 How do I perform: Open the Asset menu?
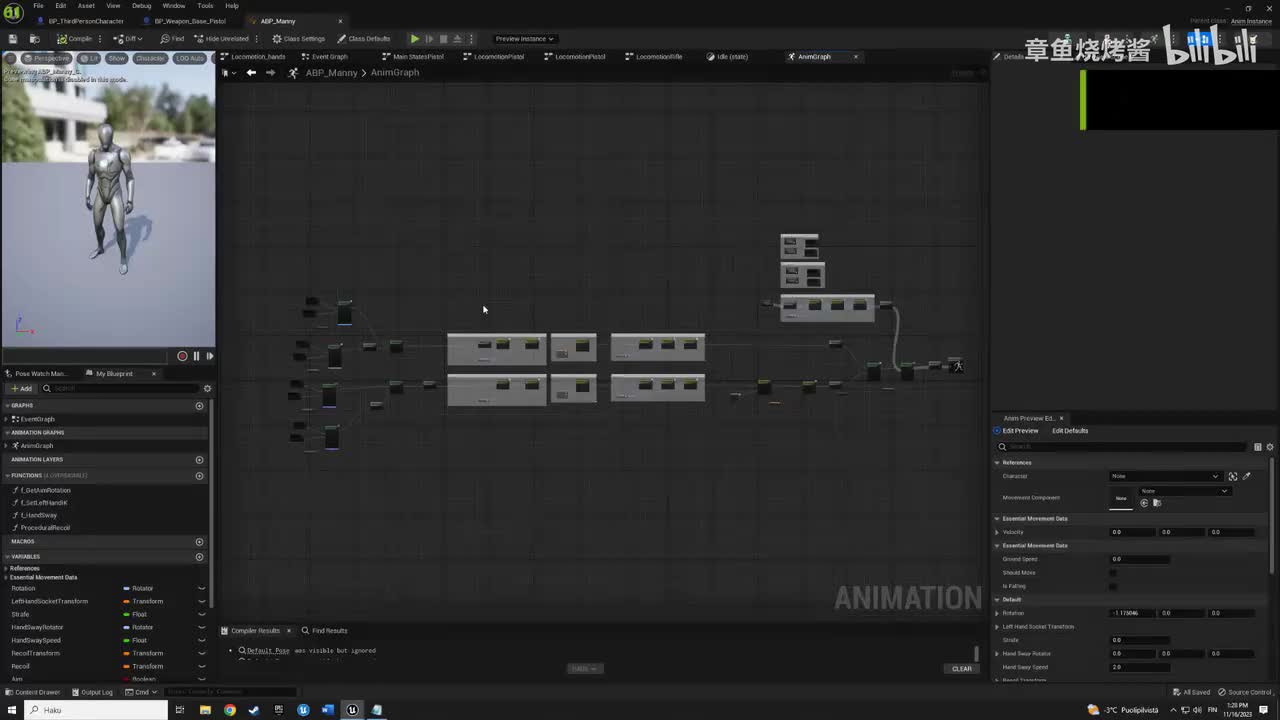[x=86, y=6]
